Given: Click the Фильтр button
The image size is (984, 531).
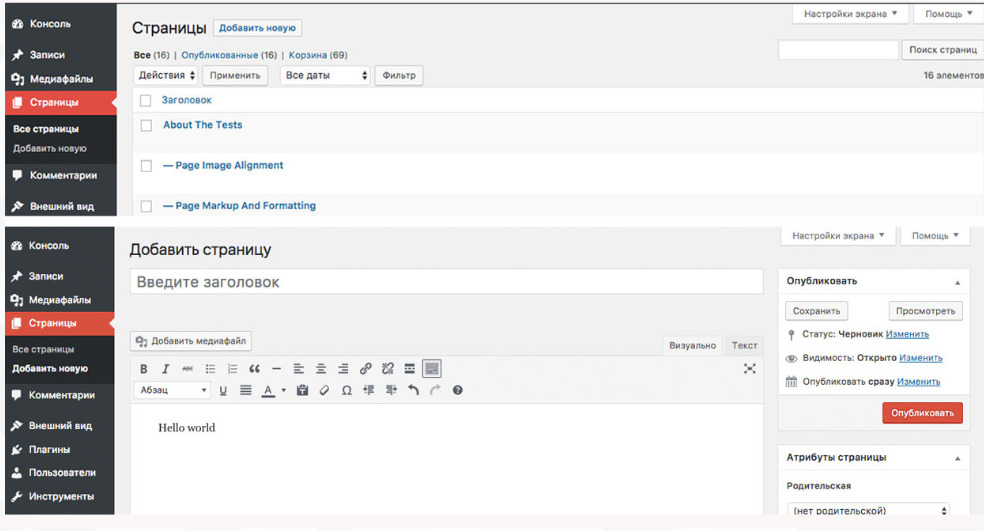Looking at the screenshot, I should (398, 75).
